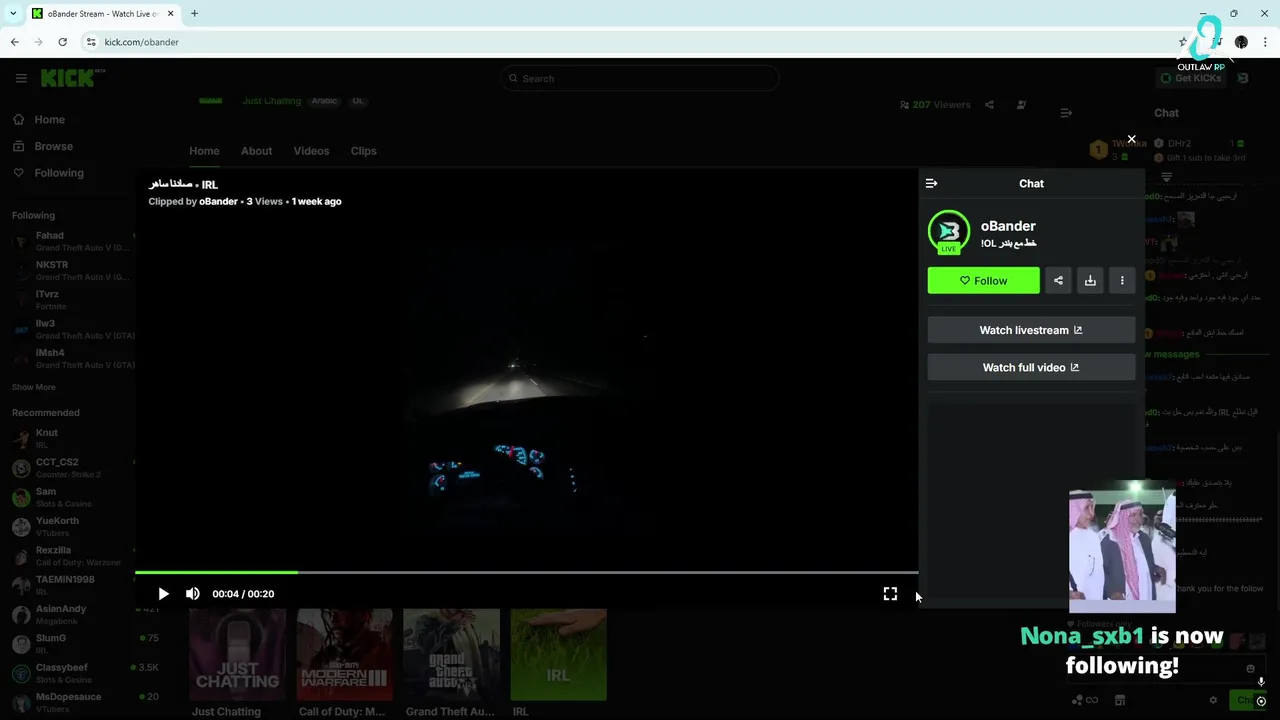
Task: Open the Just Chatting category thumbnail
Action: point(237,654)
